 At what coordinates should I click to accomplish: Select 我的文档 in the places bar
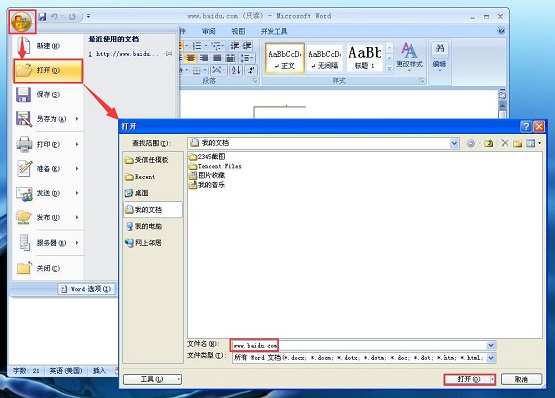pyautogui.click(x=153, y=210)
